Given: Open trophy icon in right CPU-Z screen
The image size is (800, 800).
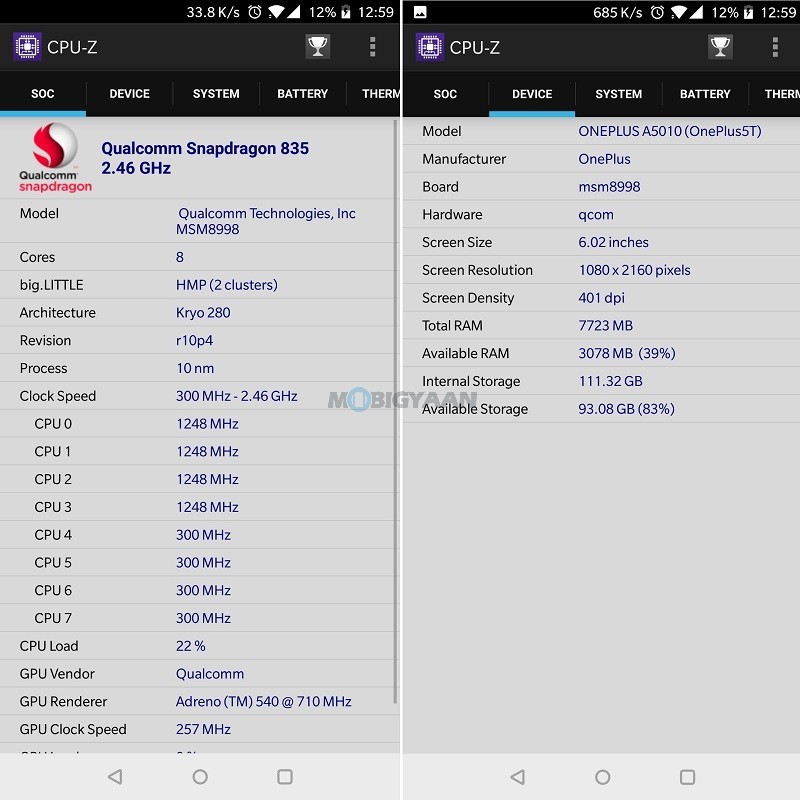Looking at the screenshot, I should [720, 47].
